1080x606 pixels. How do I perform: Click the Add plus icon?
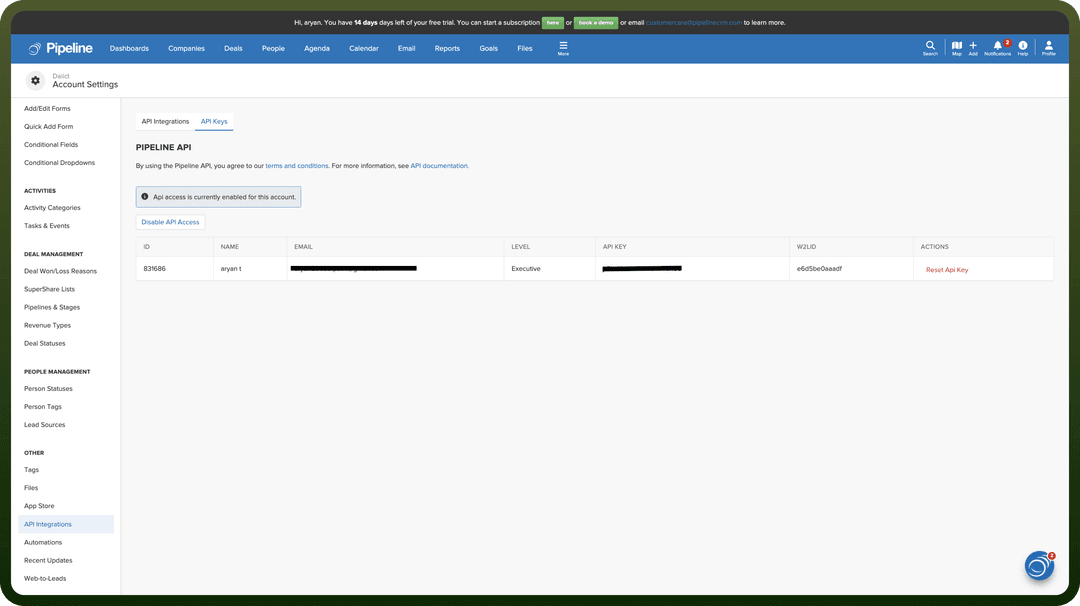point(973,48)
